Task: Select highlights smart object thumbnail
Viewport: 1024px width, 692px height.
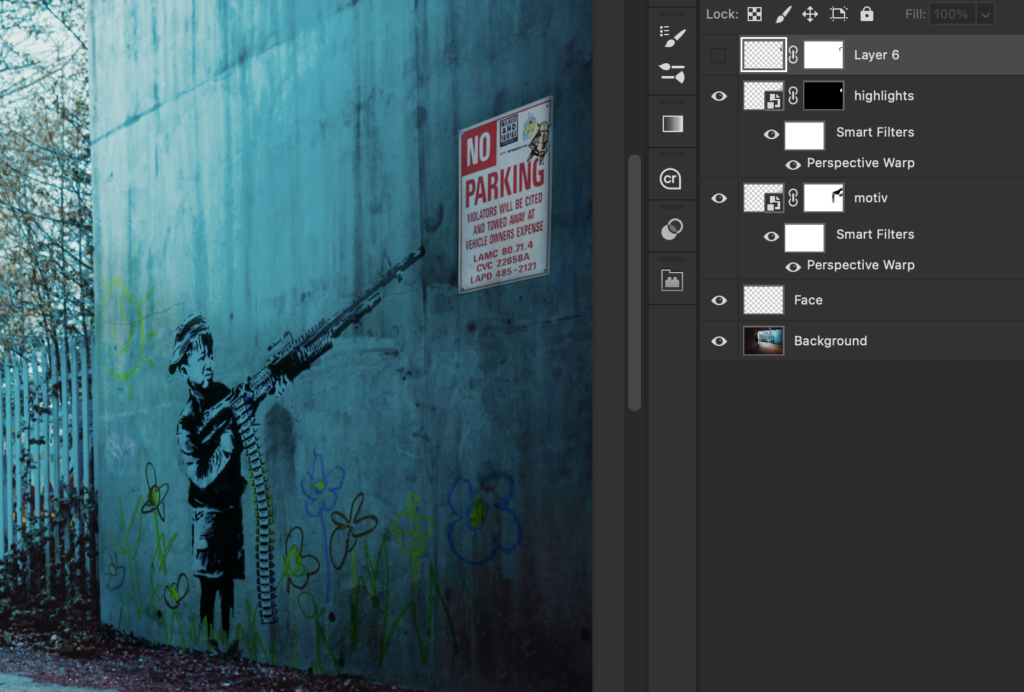Action: pos(763,96)
